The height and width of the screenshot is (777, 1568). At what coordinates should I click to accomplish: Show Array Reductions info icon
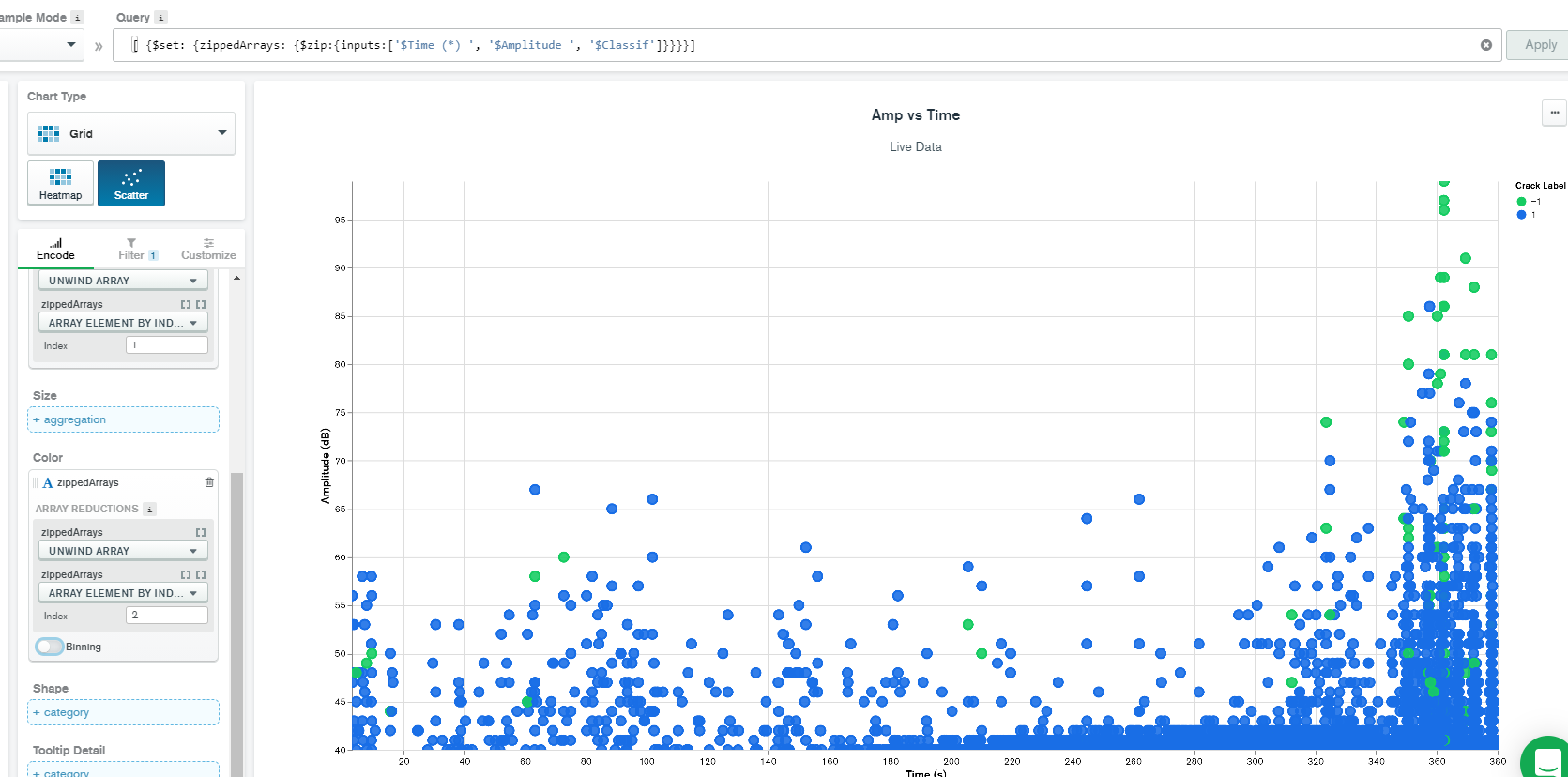coord(149,510)
